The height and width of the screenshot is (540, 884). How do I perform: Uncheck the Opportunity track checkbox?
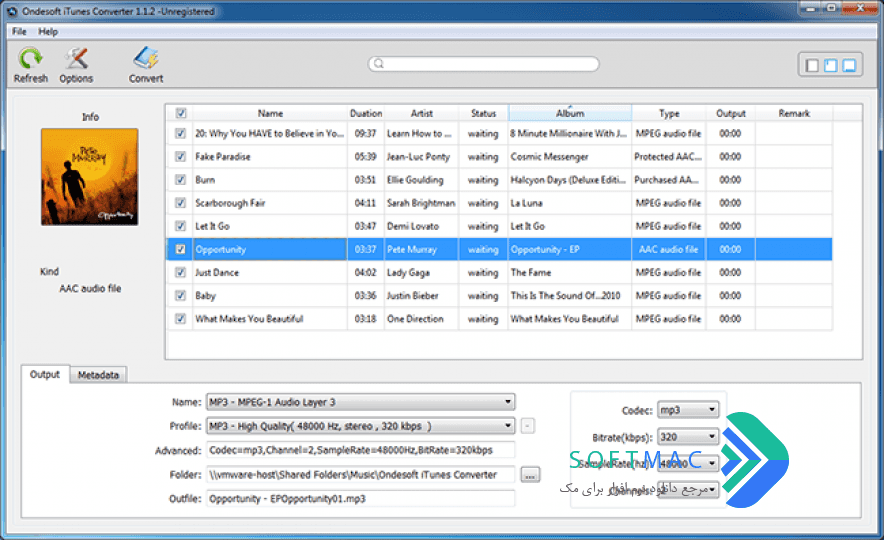coord(180,249)
